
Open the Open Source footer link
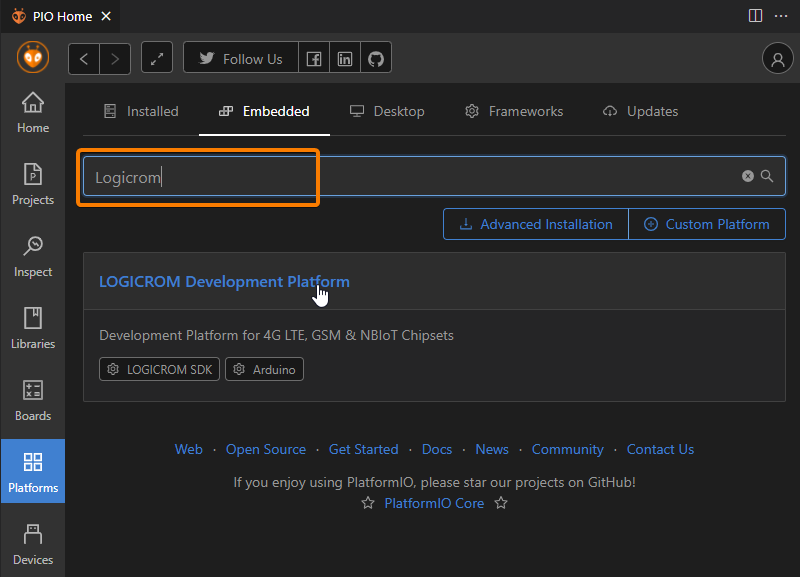click(x=266, y=449)
